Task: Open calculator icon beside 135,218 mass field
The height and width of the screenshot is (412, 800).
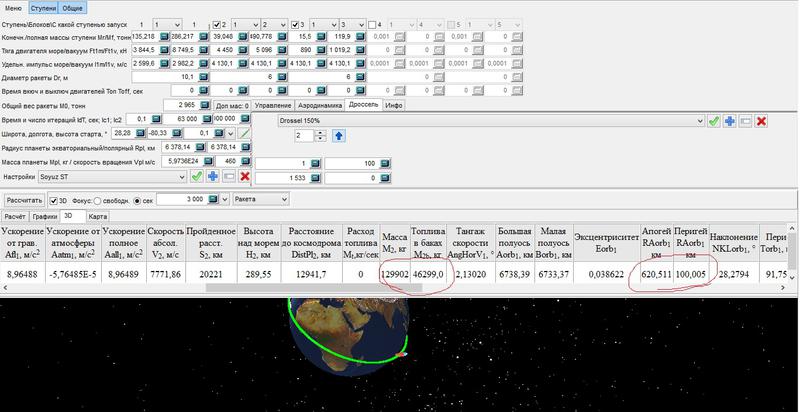Action: [x=164, y=37]
